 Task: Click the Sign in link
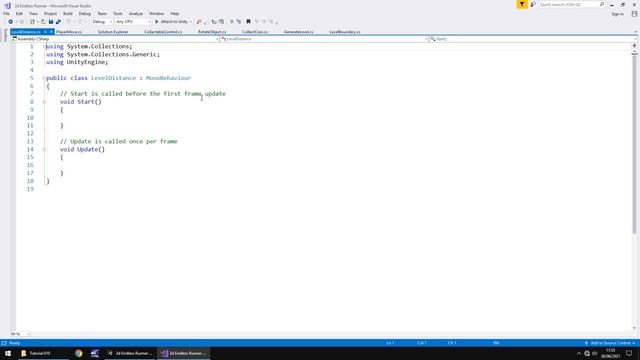point(617,14)
